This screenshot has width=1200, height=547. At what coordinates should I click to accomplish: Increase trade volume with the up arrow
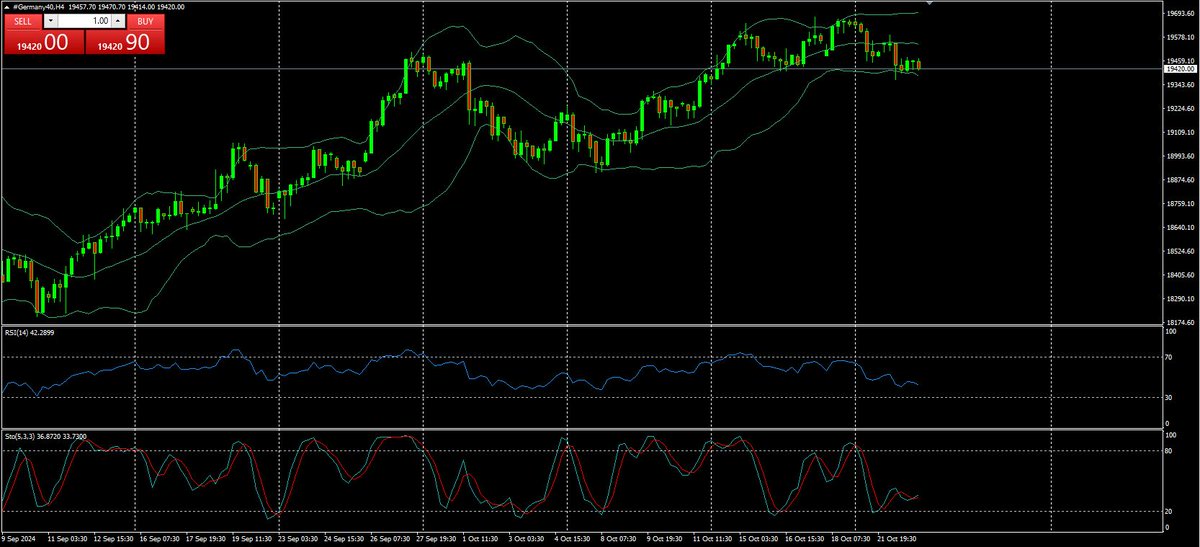tap(119, 20)
